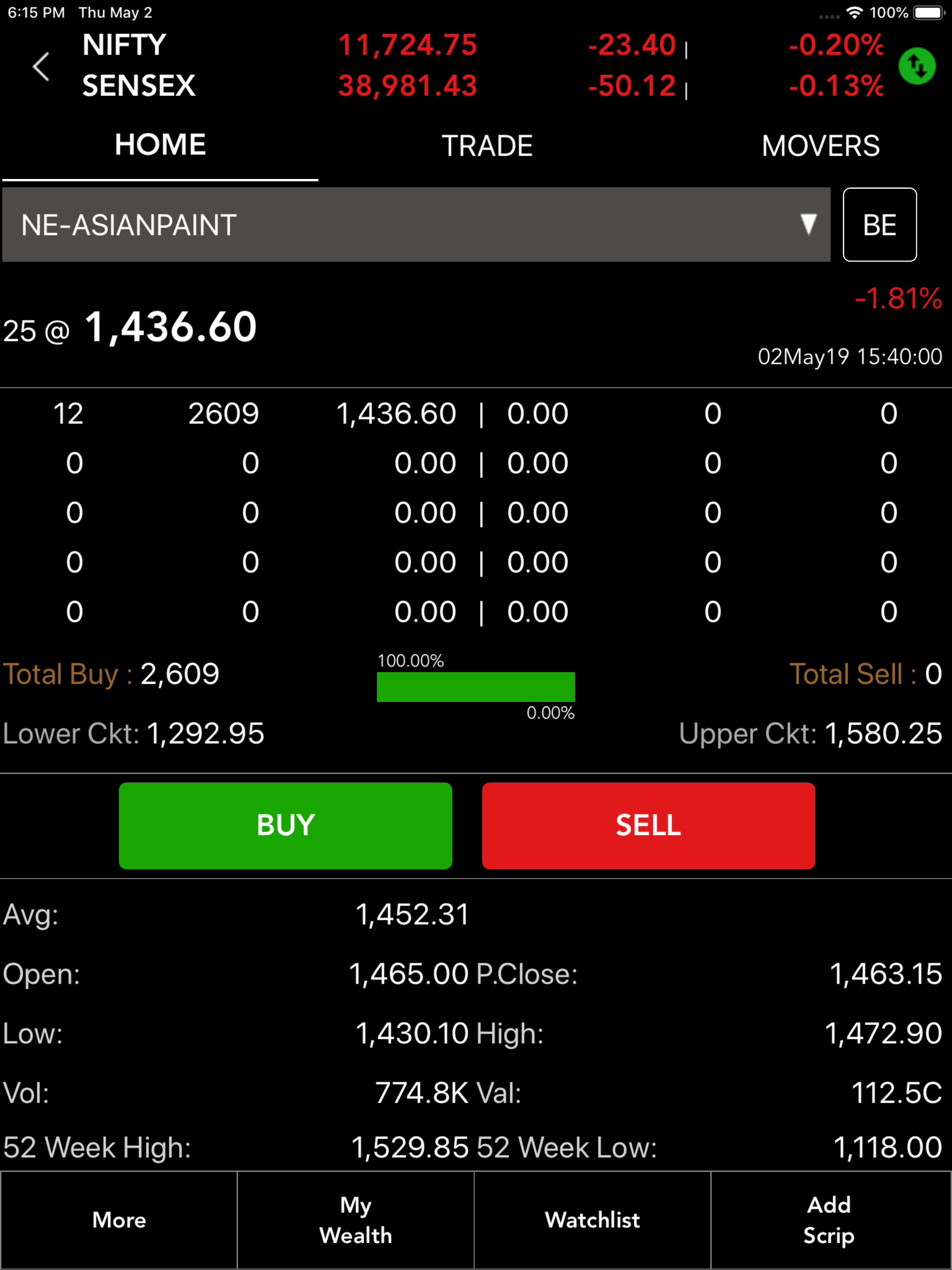Tap the Avg price 1,452.31
The width and height of the screenshot is (952, 1270).
(412, 914)
